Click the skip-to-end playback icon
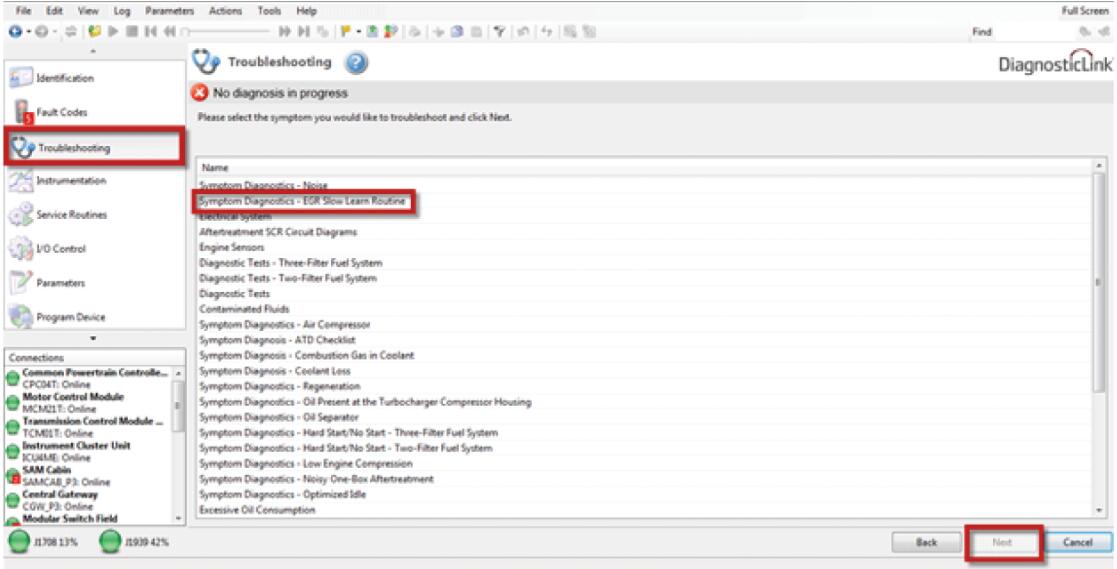1117x569 pixels. pos(303,31)
